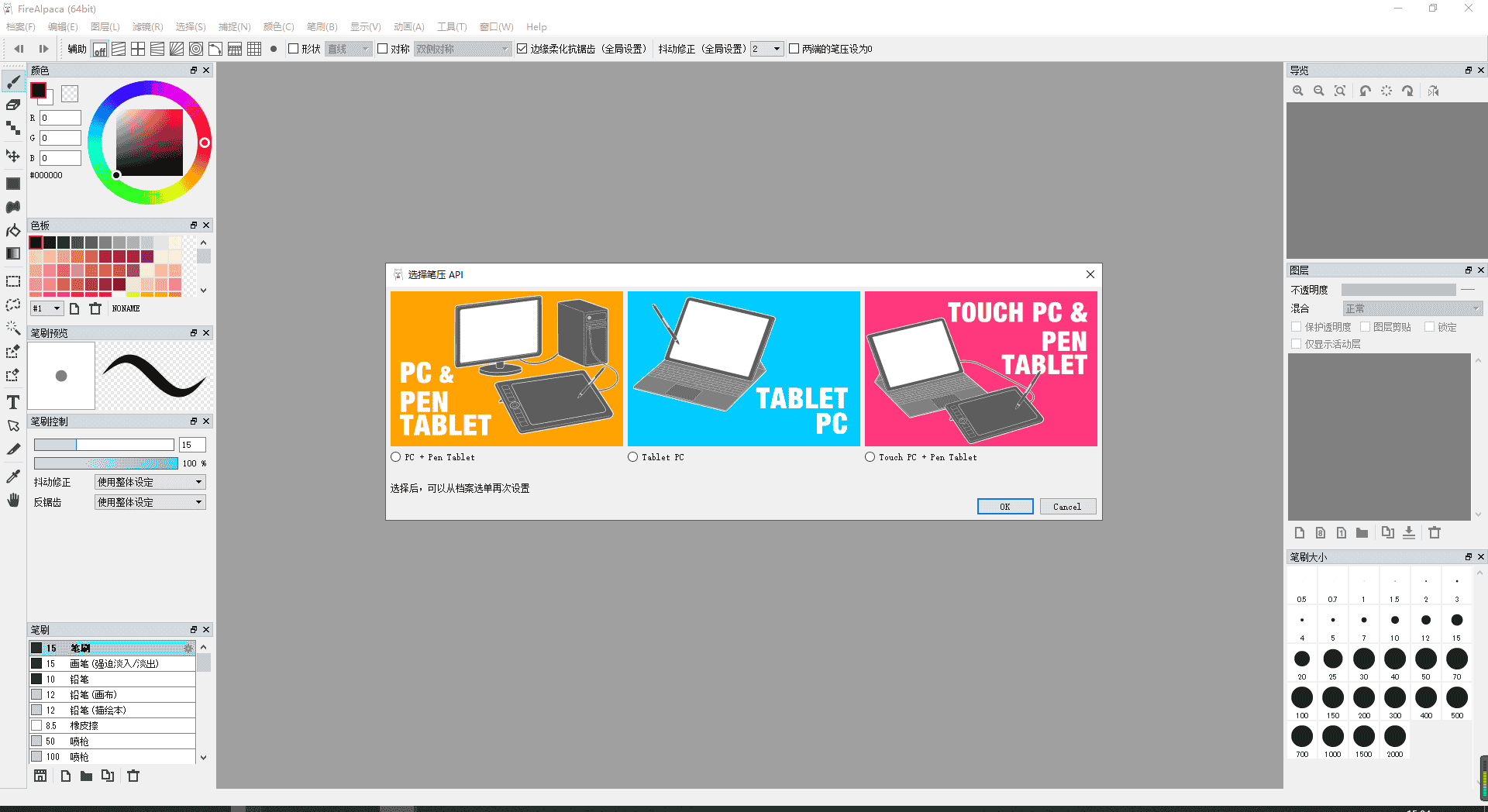
Task: Open the 抖动修正 dropdown in brush control
Action: pos(150,482)
